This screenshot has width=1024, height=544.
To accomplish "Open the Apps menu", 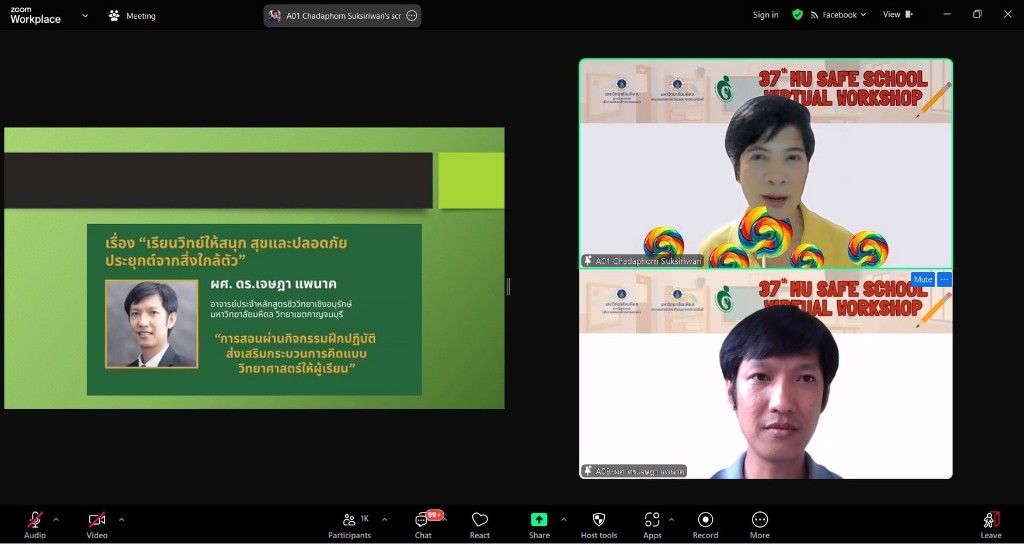I will 652,525.
